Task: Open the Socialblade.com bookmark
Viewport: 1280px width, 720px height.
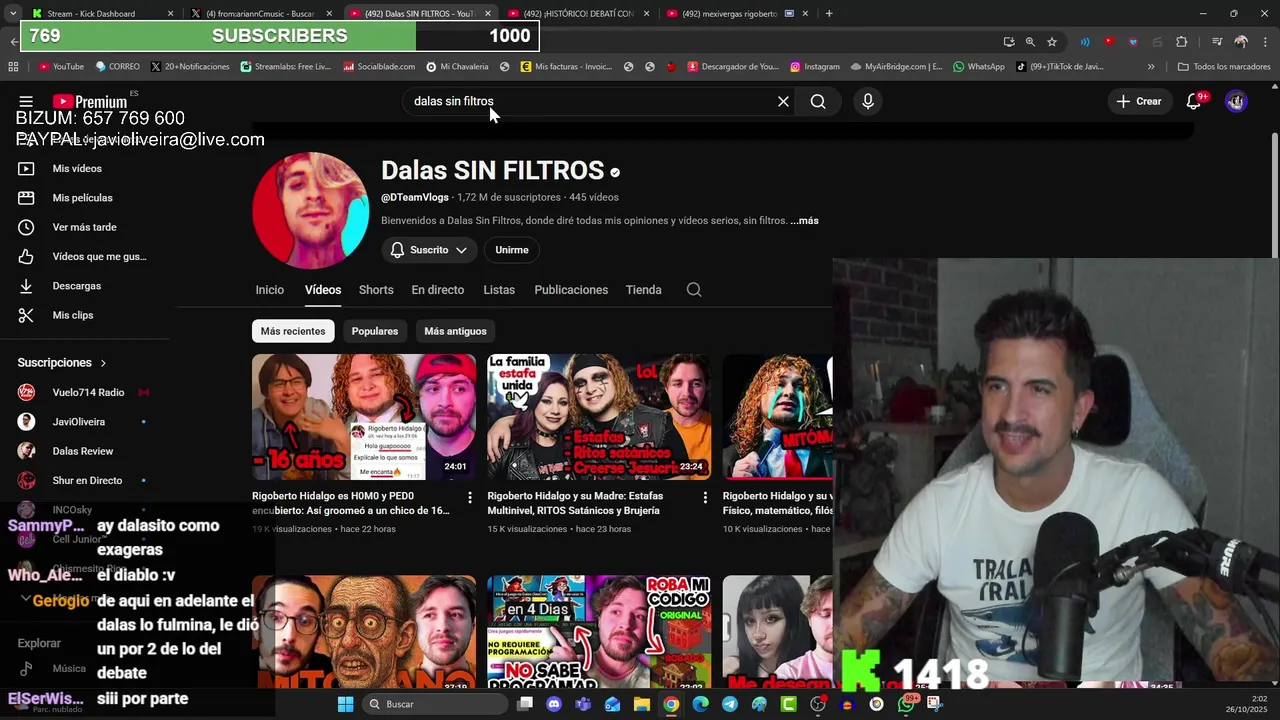Action: click(379, 67)
